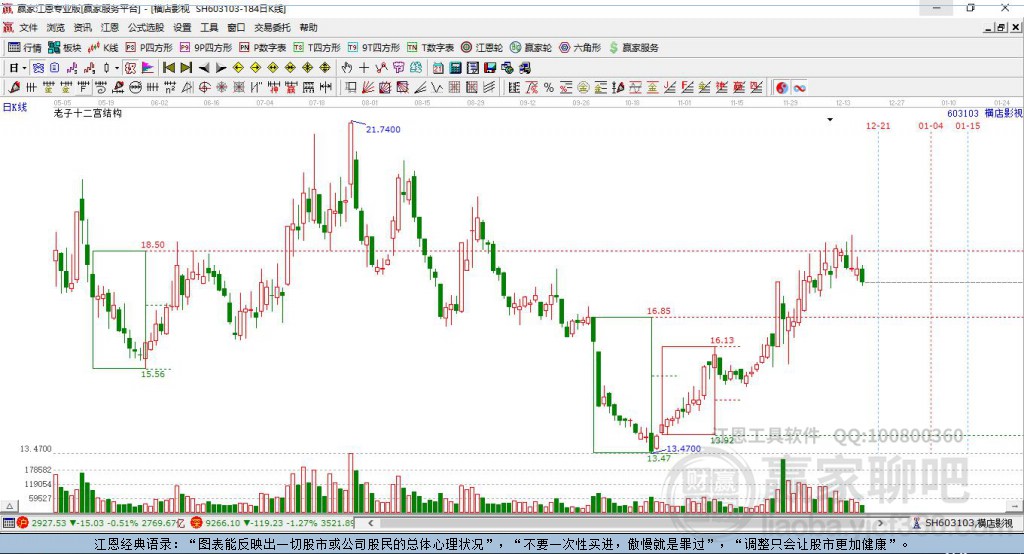1024x554 pixels.
Task: Click the 18.50 price level label
Action: 153,244
